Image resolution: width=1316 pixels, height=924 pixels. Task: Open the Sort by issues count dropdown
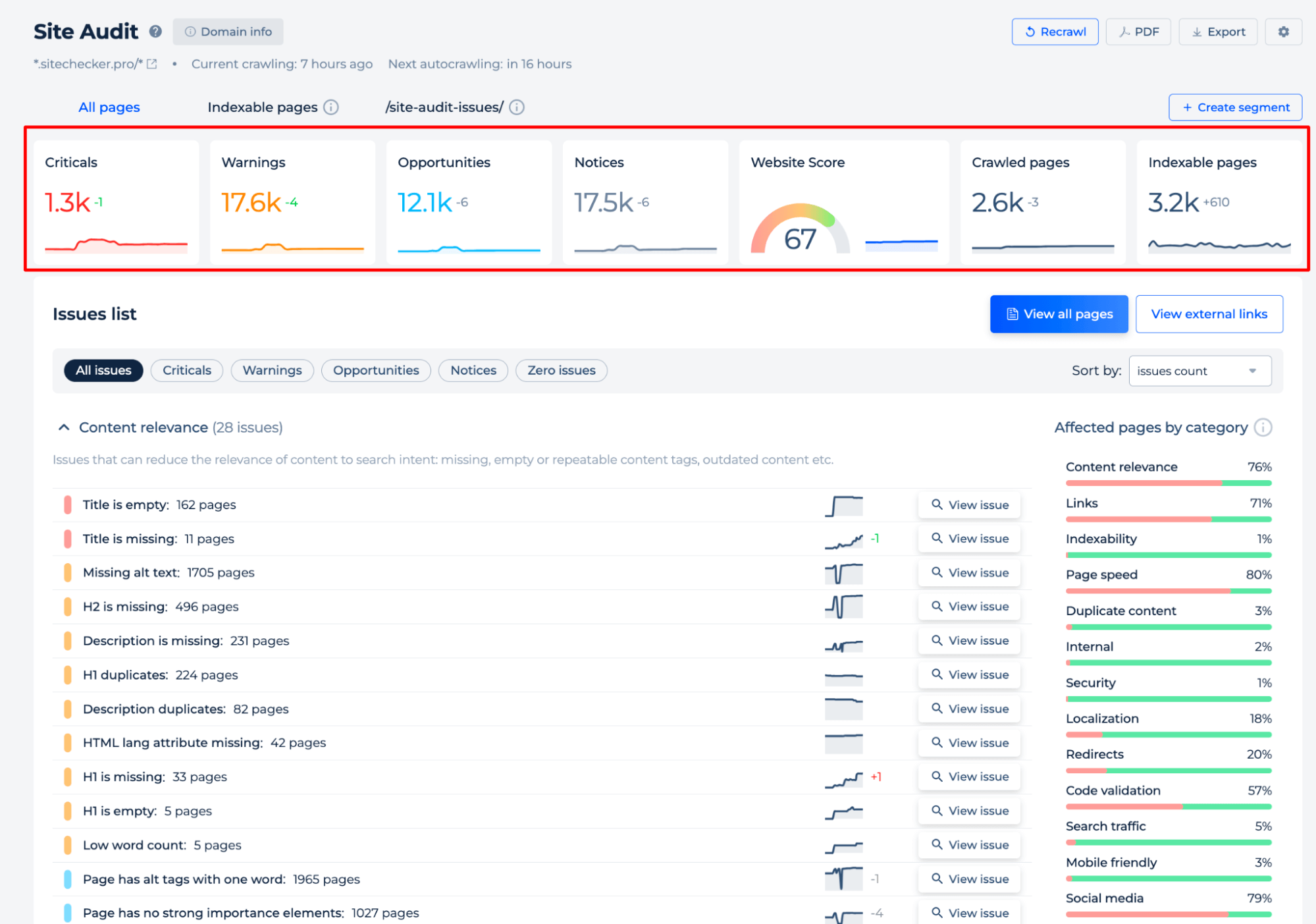pyautogui.click(x=1199, y=371)
